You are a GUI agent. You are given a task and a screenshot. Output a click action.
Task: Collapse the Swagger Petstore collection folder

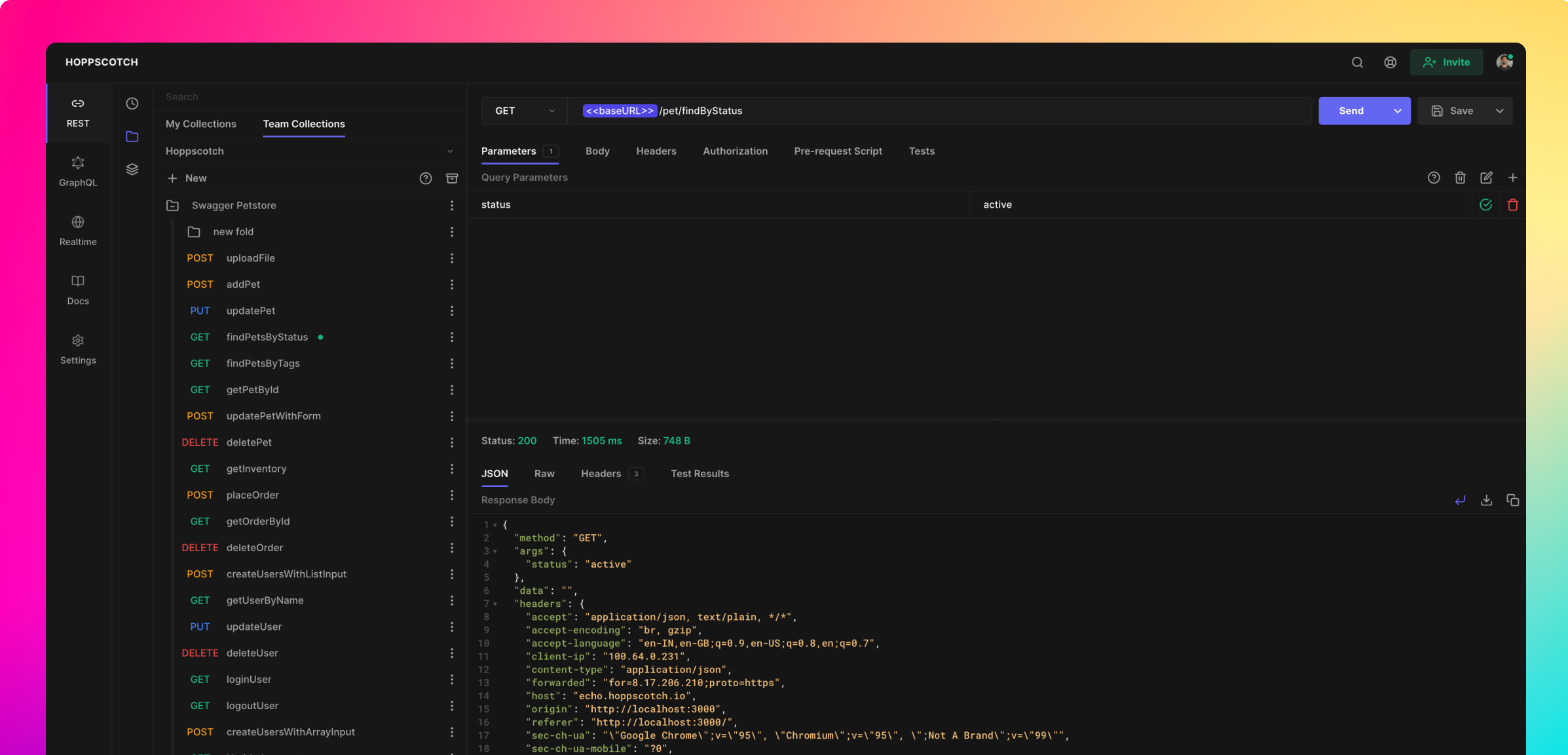click(x=172, y=205)
